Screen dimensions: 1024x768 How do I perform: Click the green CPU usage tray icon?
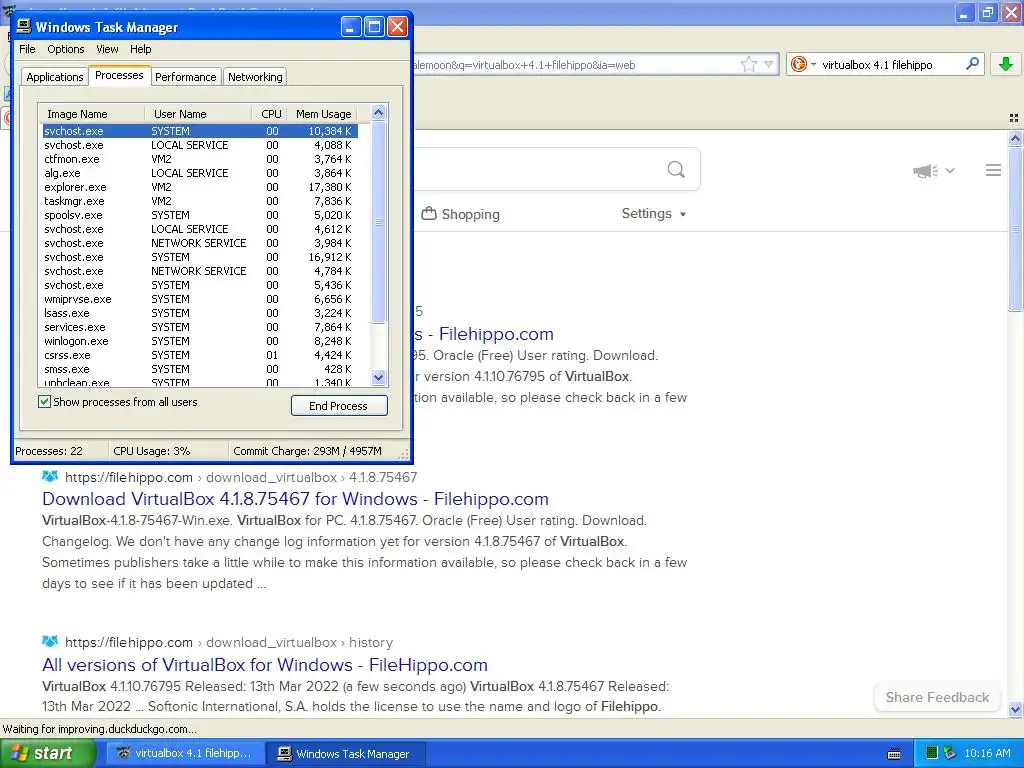(x=932, y=754)
